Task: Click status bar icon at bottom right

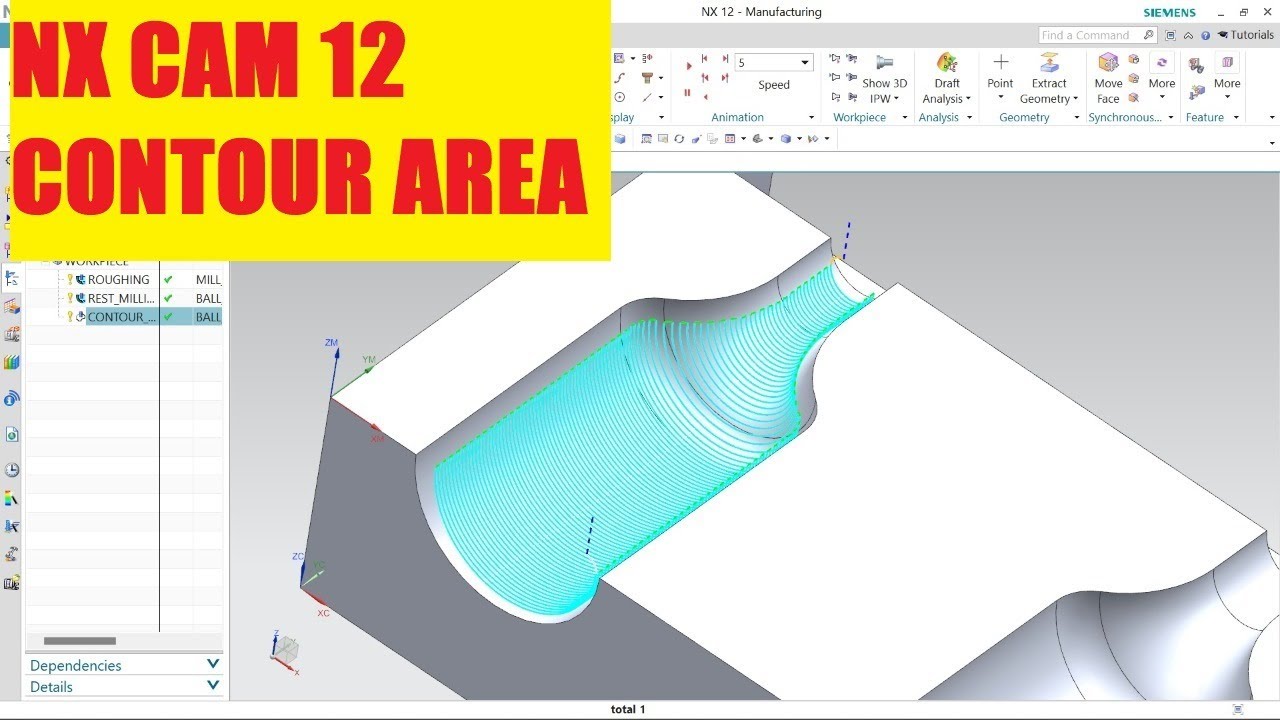Action: click(1239, 709)
